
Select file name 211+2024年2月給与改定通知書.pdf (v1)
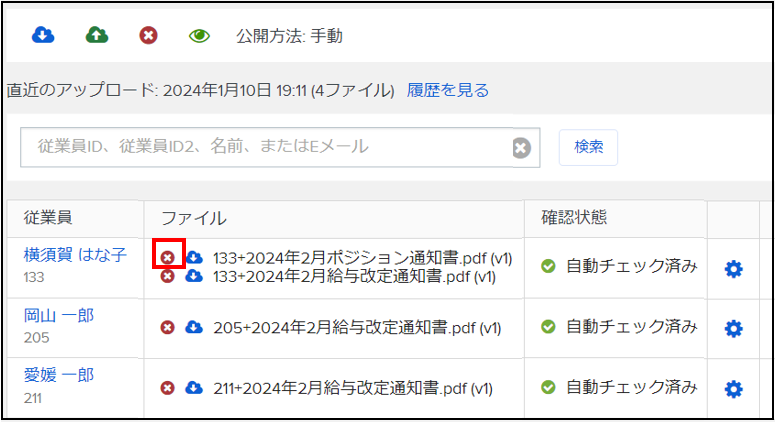click(353, 388)
